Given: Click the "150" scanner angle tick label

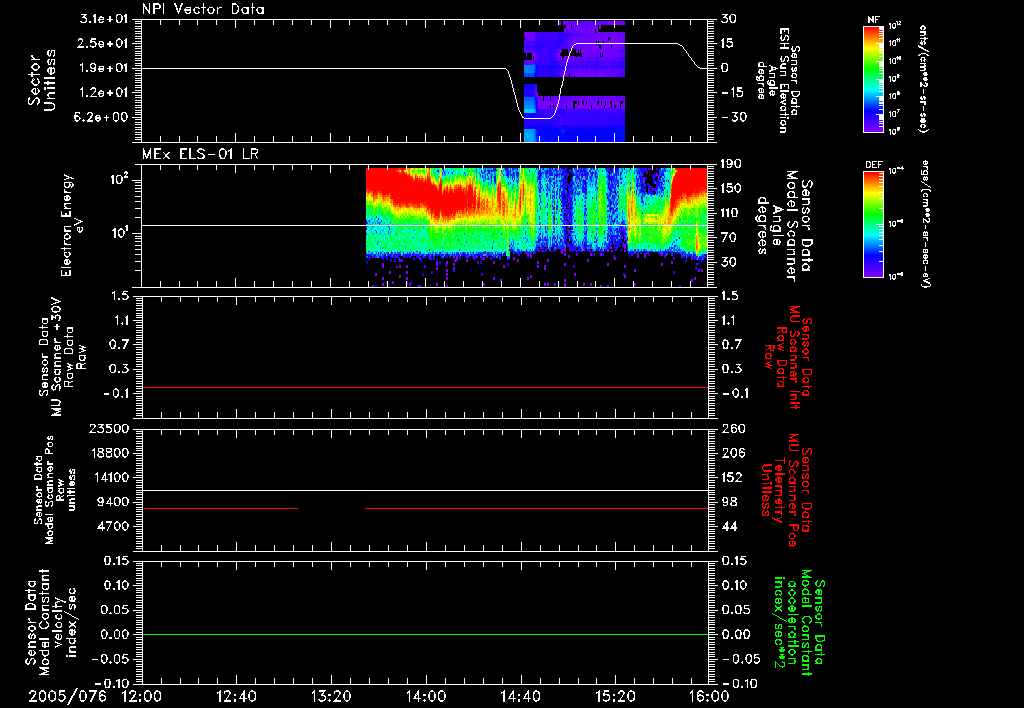Looking at the screenshot, I should [732, 189].
